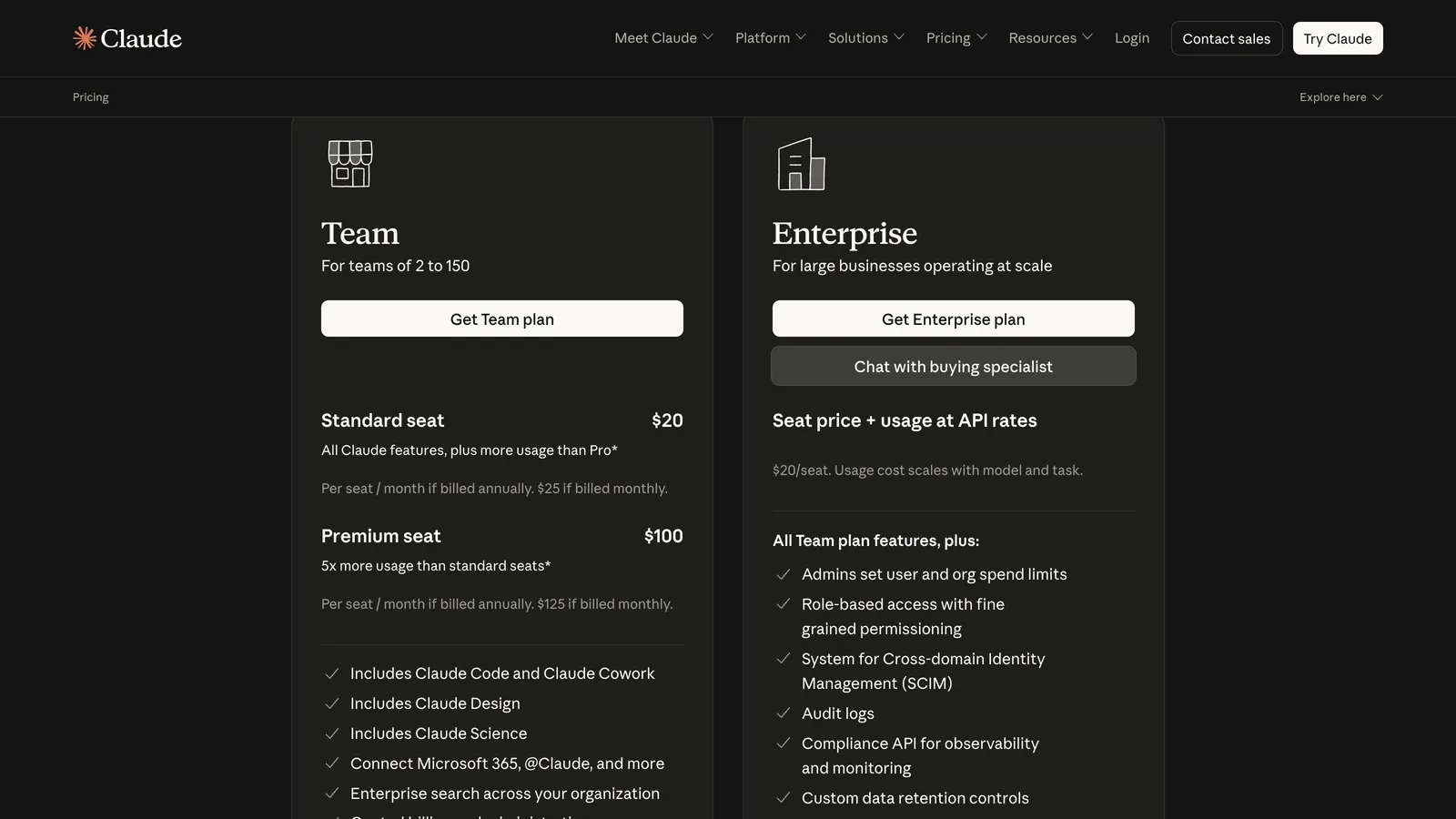Click the Claude wordmark in header
Viewport: 1456px width, 819px height.
coord(141,38)
